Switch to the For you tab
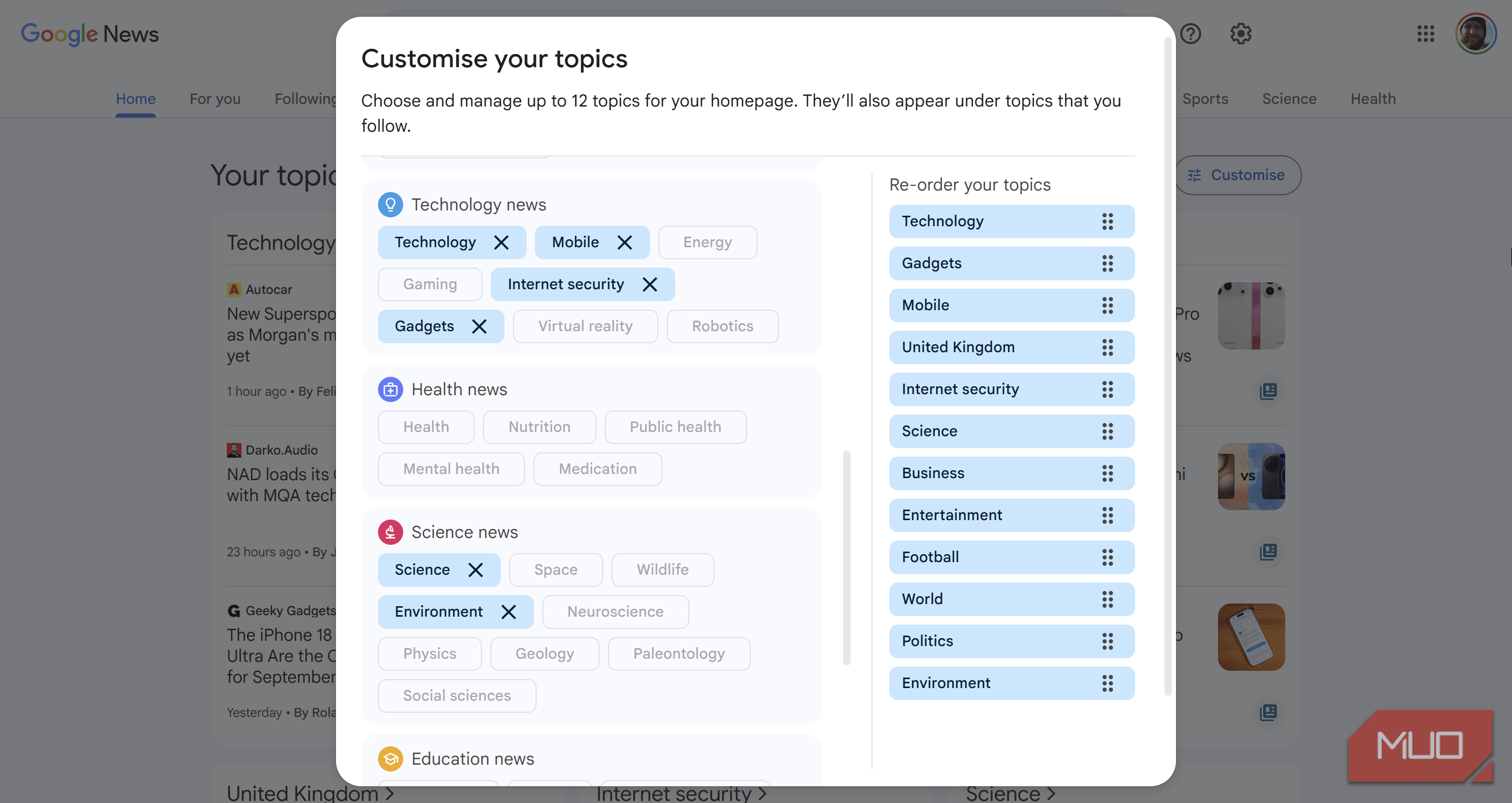Screen dimensions: 1512x803 (x=215, y=99)
